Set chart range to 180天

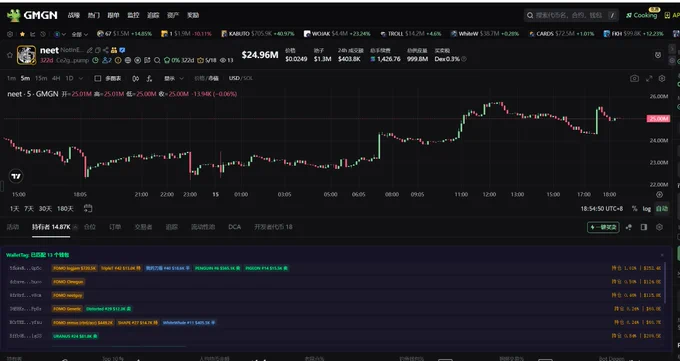tap(65, 209)
